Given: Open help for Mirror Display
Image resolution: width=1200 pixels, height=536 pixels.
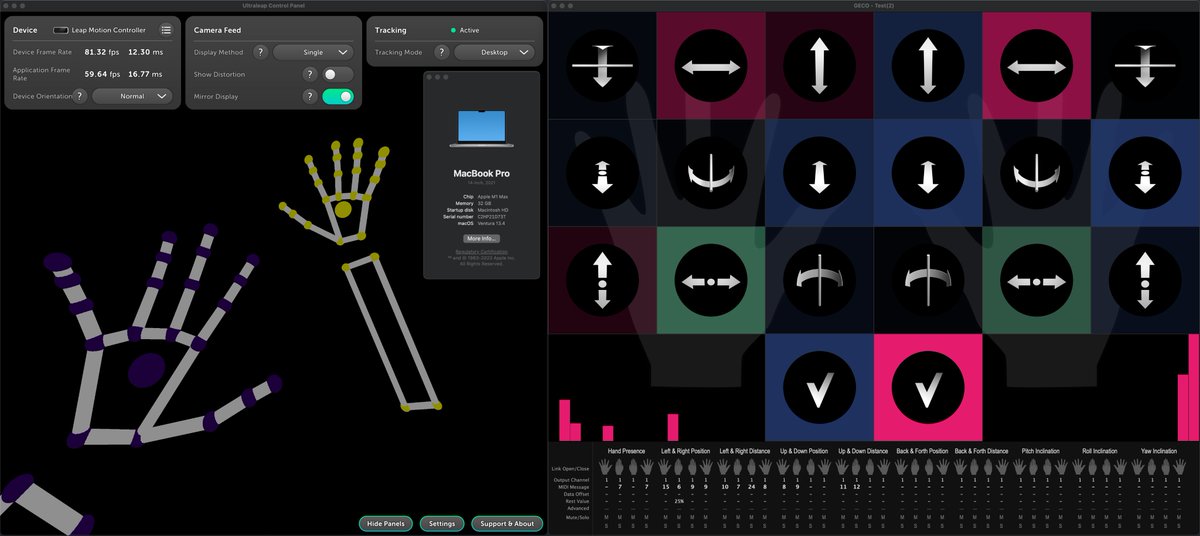Looking at the screenshot, I should tap(310, 96).
